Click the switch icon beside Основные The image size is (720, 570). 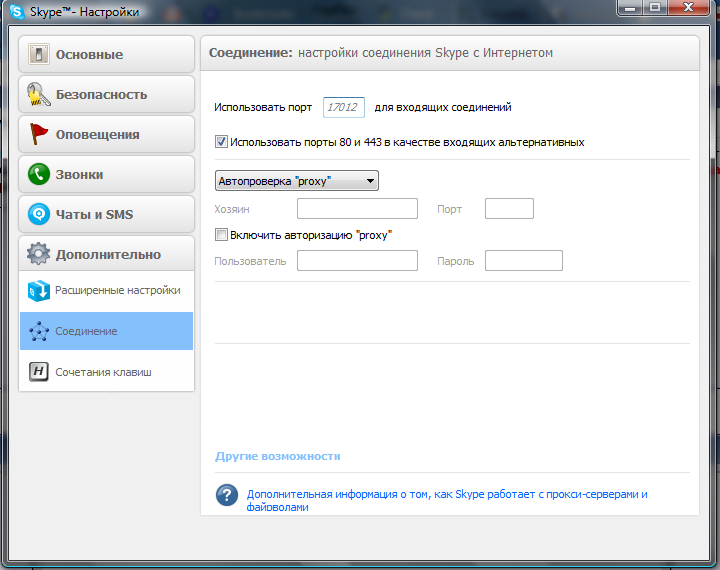click(39, 54)
